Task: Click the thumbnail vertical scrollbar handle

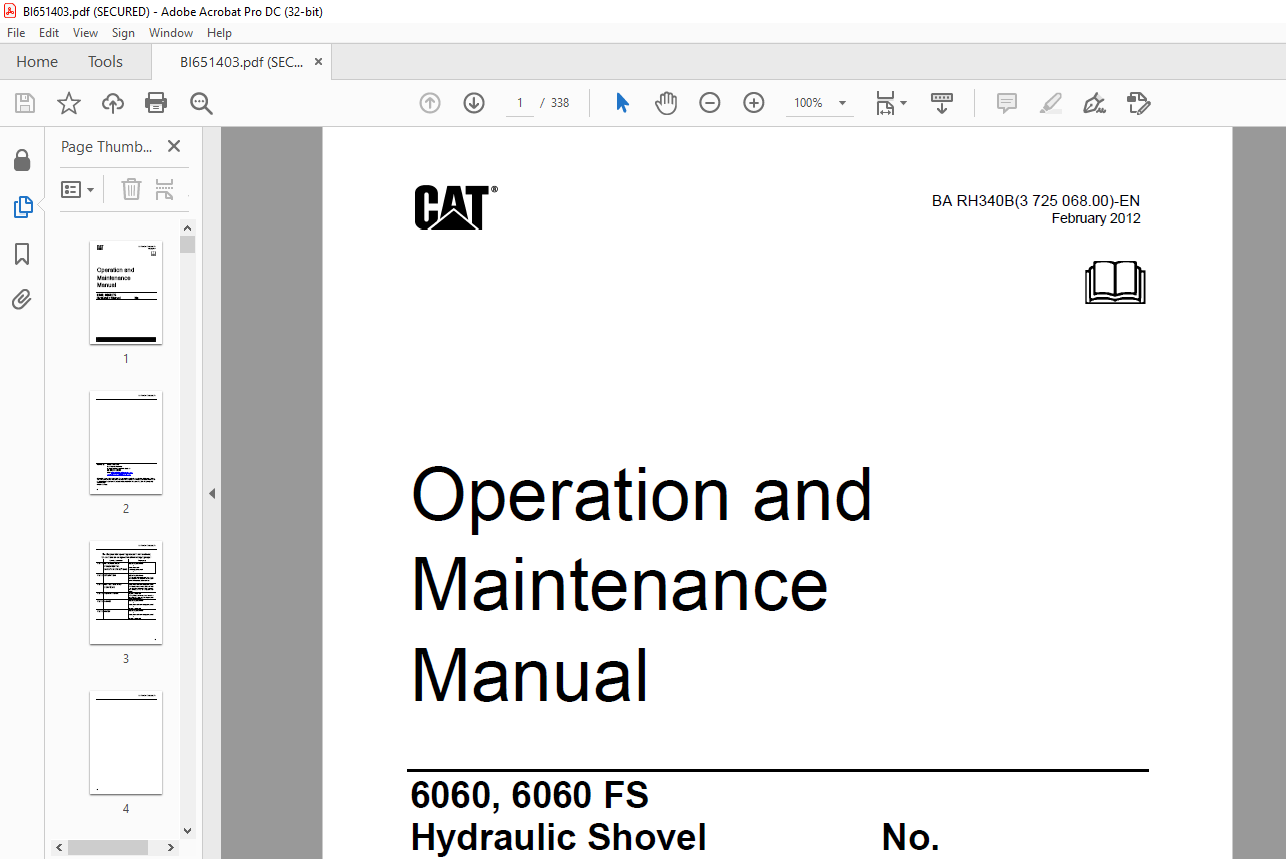Action: point(188,244)
